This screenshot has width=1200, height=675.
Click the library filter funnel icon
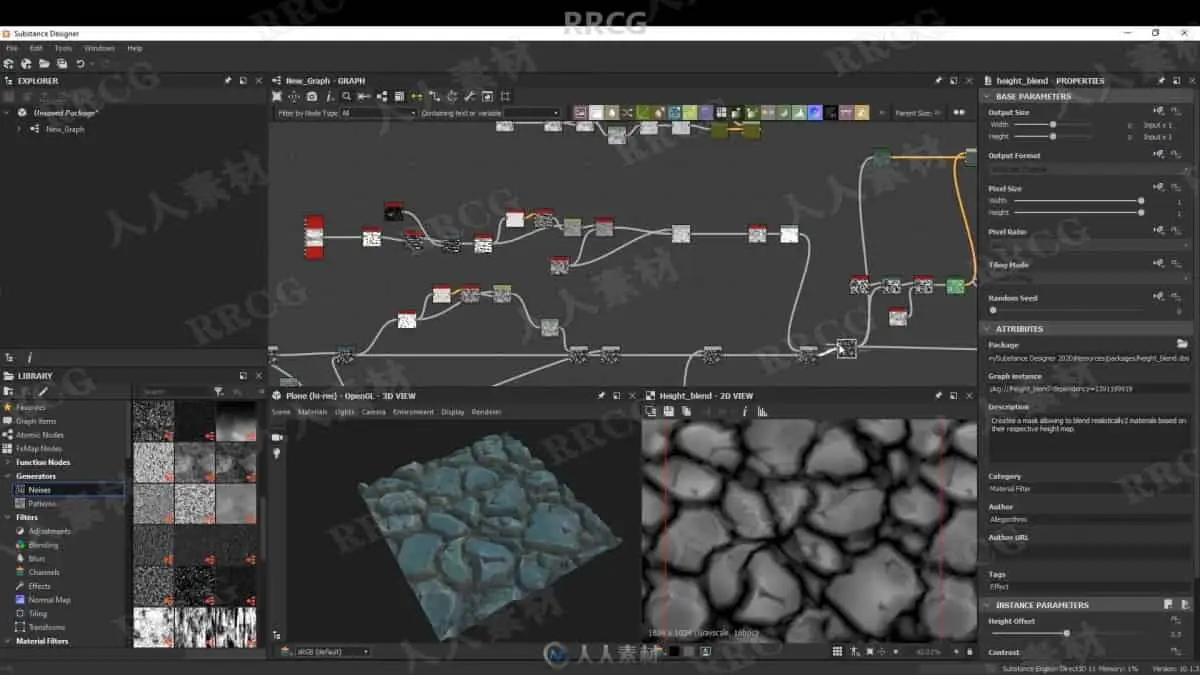pyautogui.click(x=218, y=391)
